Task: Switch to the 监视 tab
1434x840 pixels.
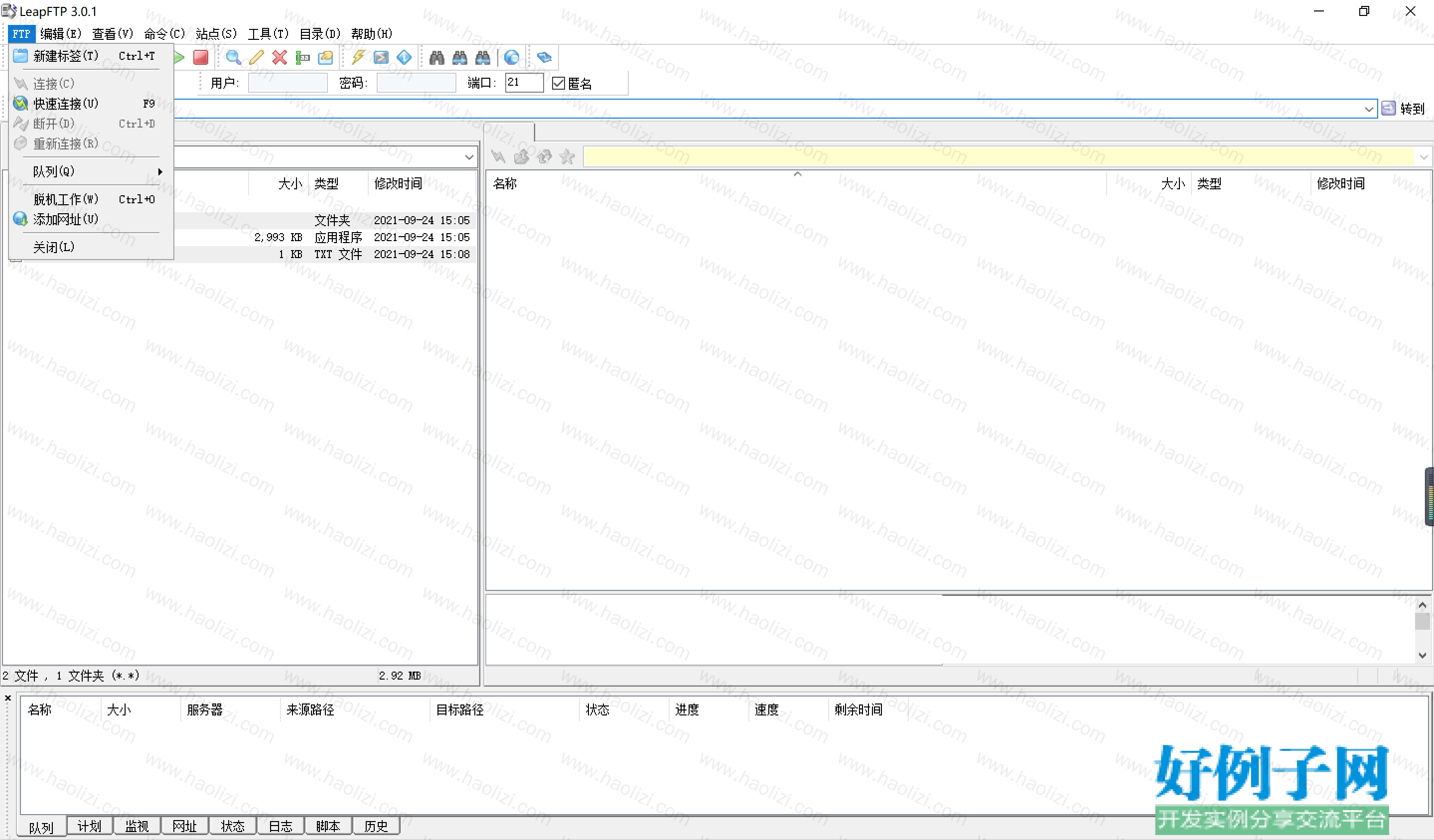Action: pos(137,826)
